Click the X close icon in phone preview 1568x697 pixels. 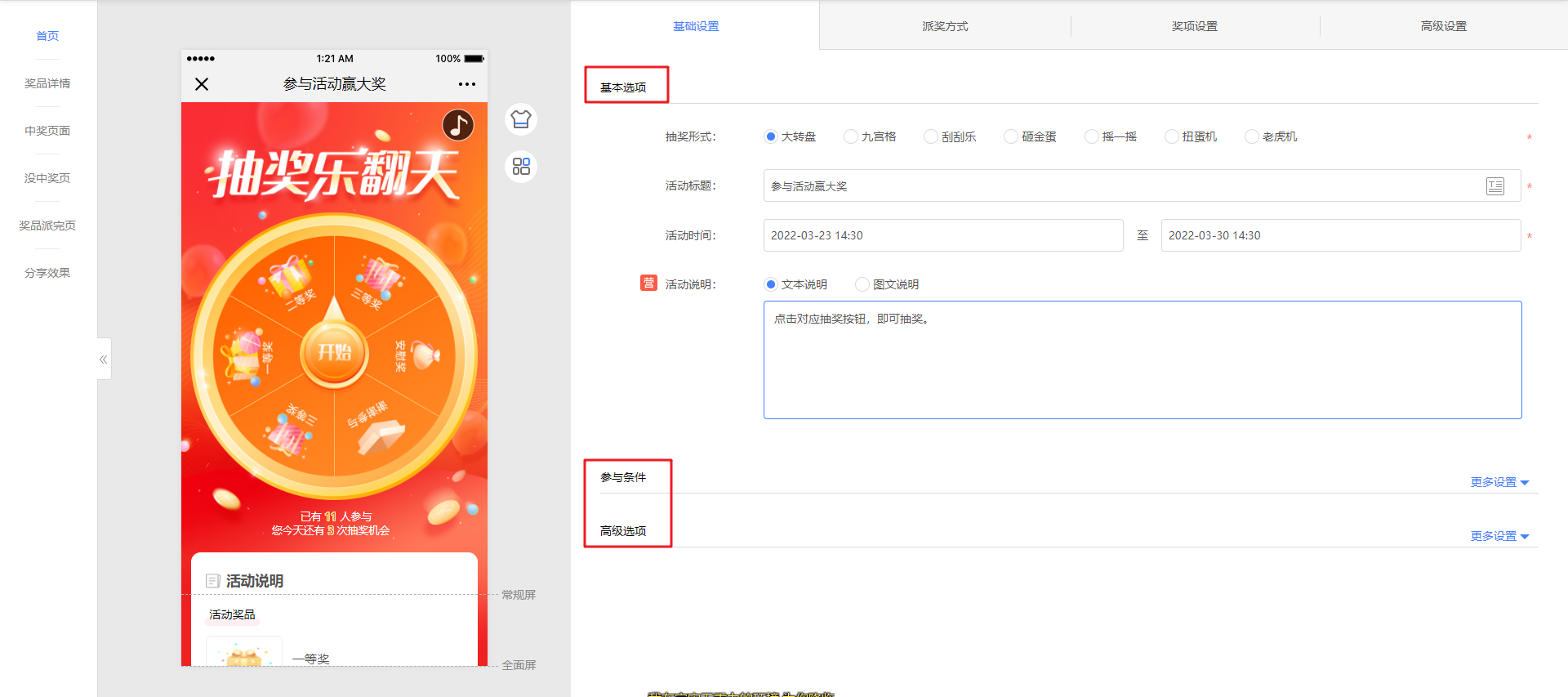[x=202, y=84]
